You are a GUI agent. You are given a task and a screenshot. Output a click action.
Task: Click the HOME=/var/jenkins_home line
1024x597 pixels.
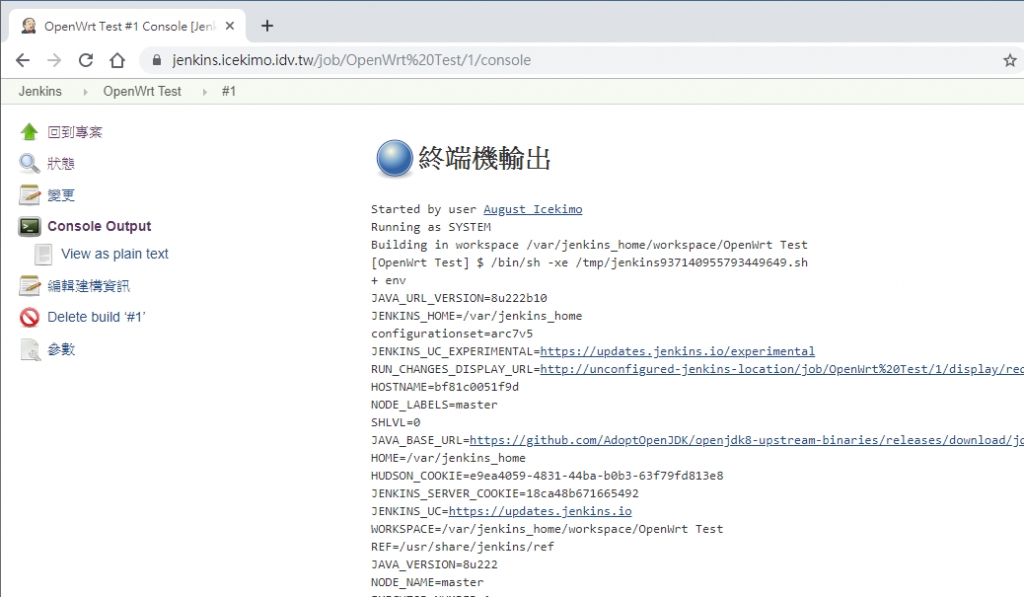click(x=448, y=458)
